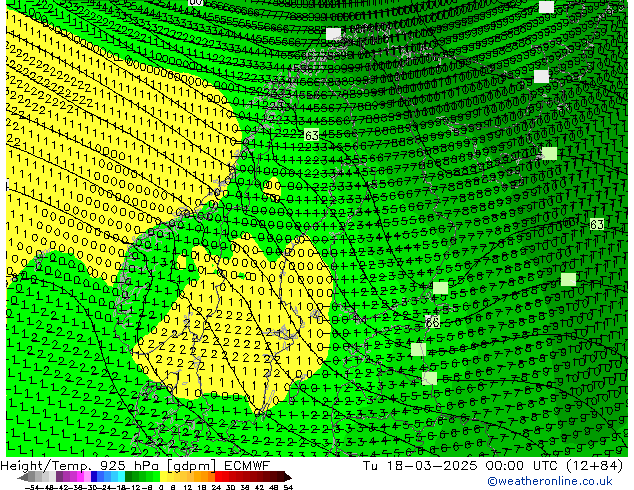Click the -54 value on the legend scale
This screenshot has width=634, height=490.
click(x=32, y=487)
